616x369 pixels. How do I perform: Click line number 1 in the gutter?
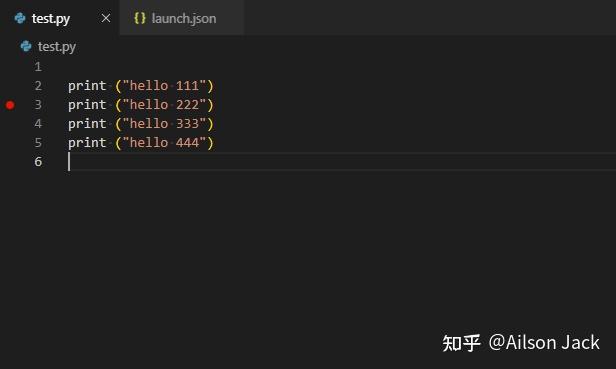click(x=38, y=67)
